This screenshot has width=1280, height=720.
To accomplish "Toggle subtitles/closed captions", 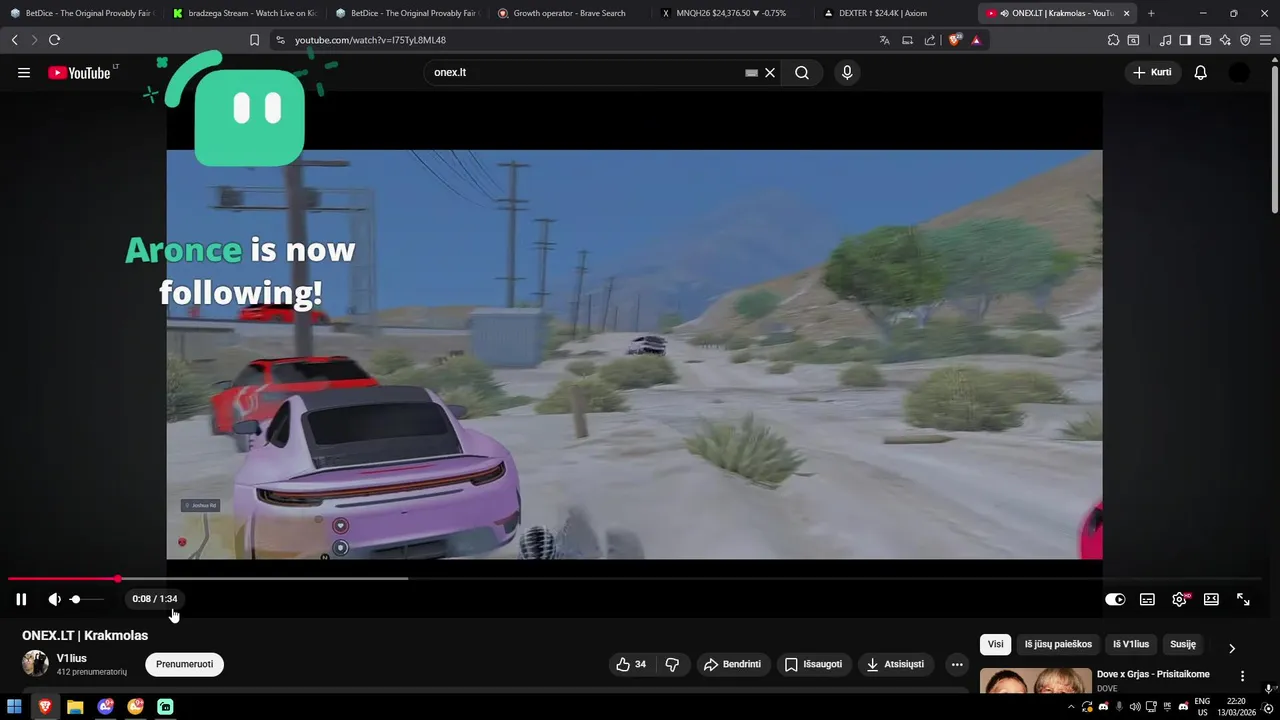I will coord(1147,599).
